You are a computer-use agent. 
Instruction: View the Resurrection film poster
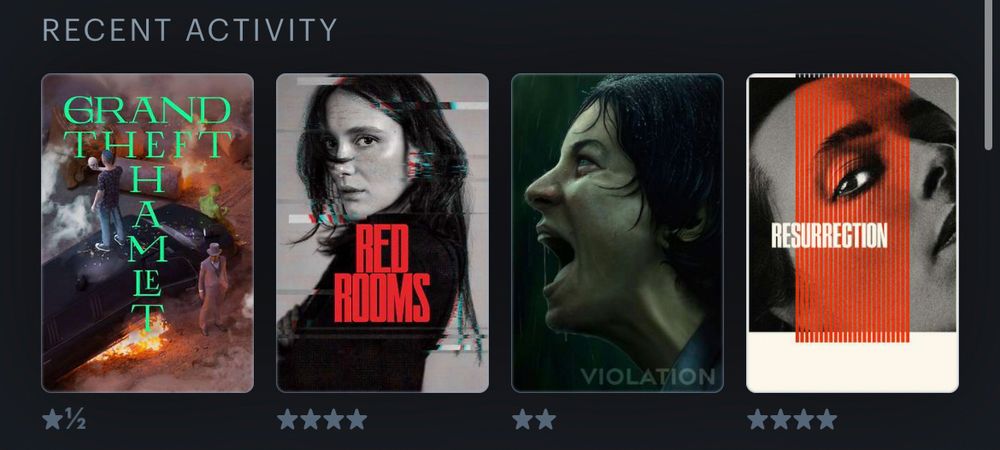pos(853,233)
